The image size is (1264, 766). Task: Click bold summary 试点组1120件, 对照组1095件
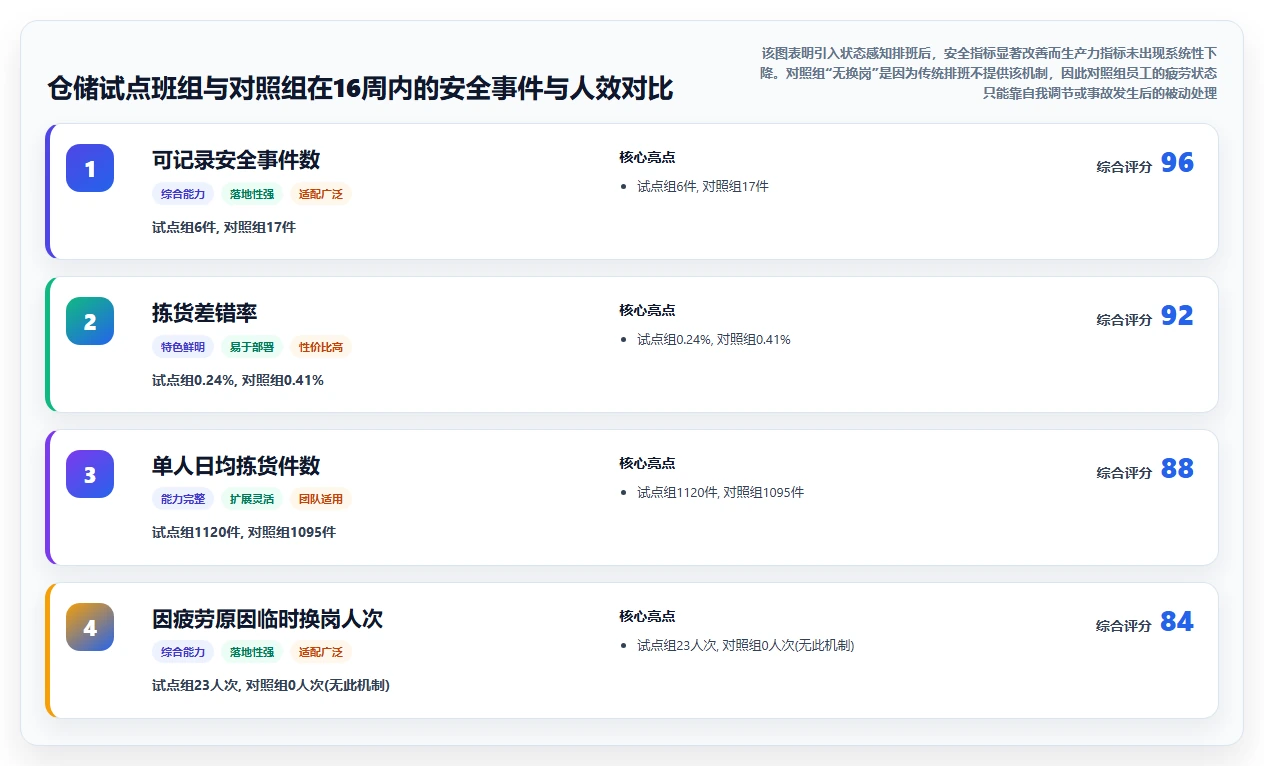coord(244,533)
